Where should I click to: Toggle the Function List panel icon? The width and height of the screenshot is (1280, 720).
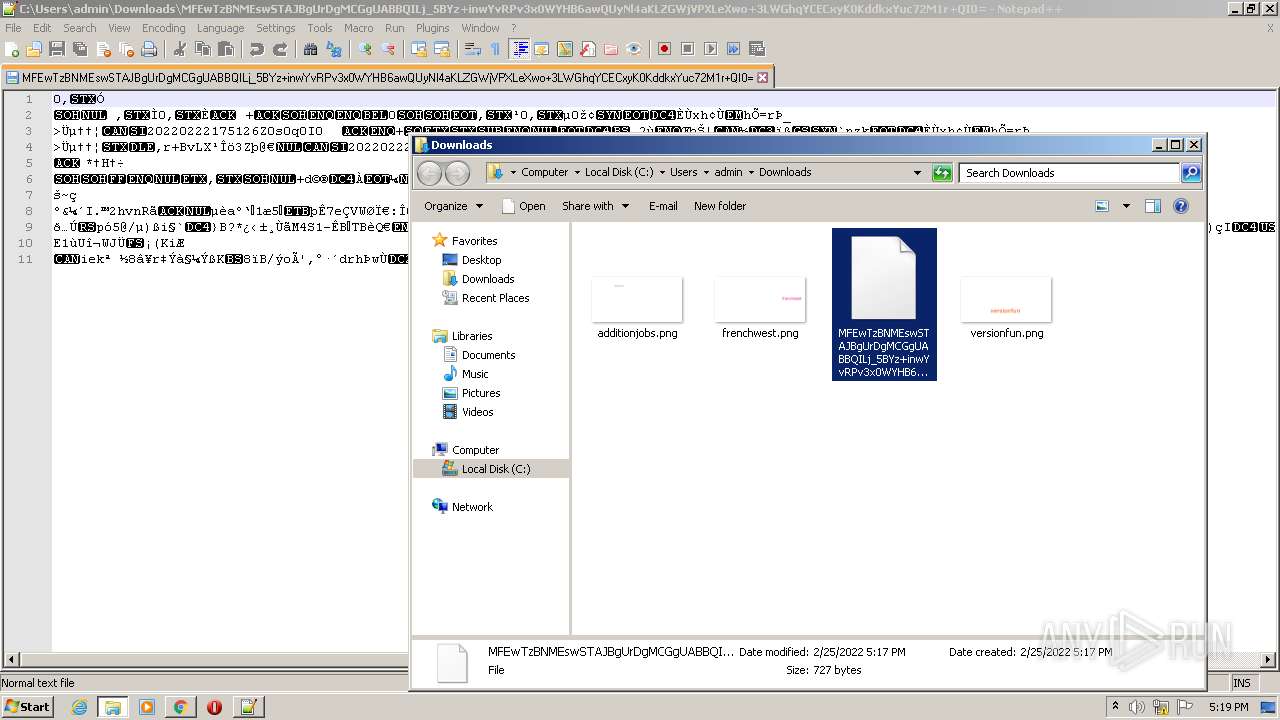[587, 49]
